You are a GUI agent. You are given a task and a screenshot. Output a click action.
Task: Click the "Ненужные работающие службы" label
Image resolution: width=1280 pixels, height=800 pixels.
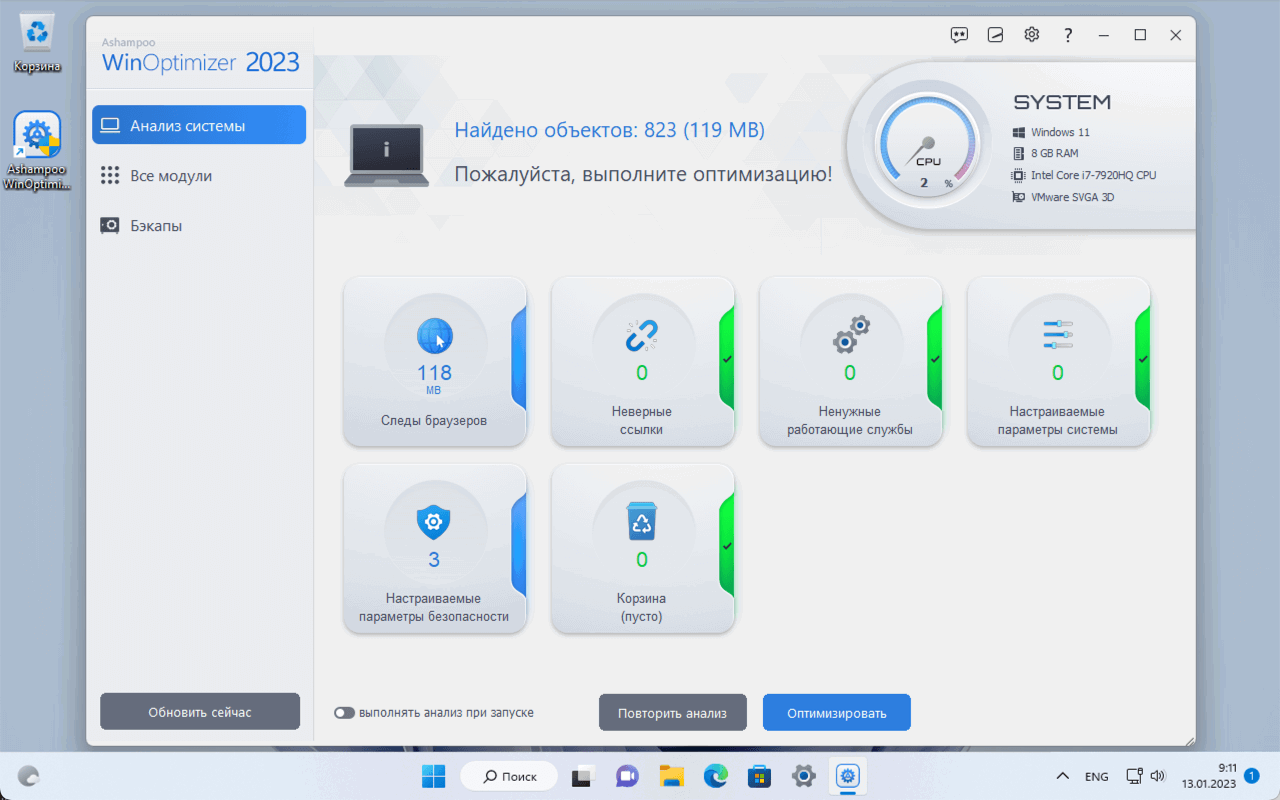coord(850,420)
